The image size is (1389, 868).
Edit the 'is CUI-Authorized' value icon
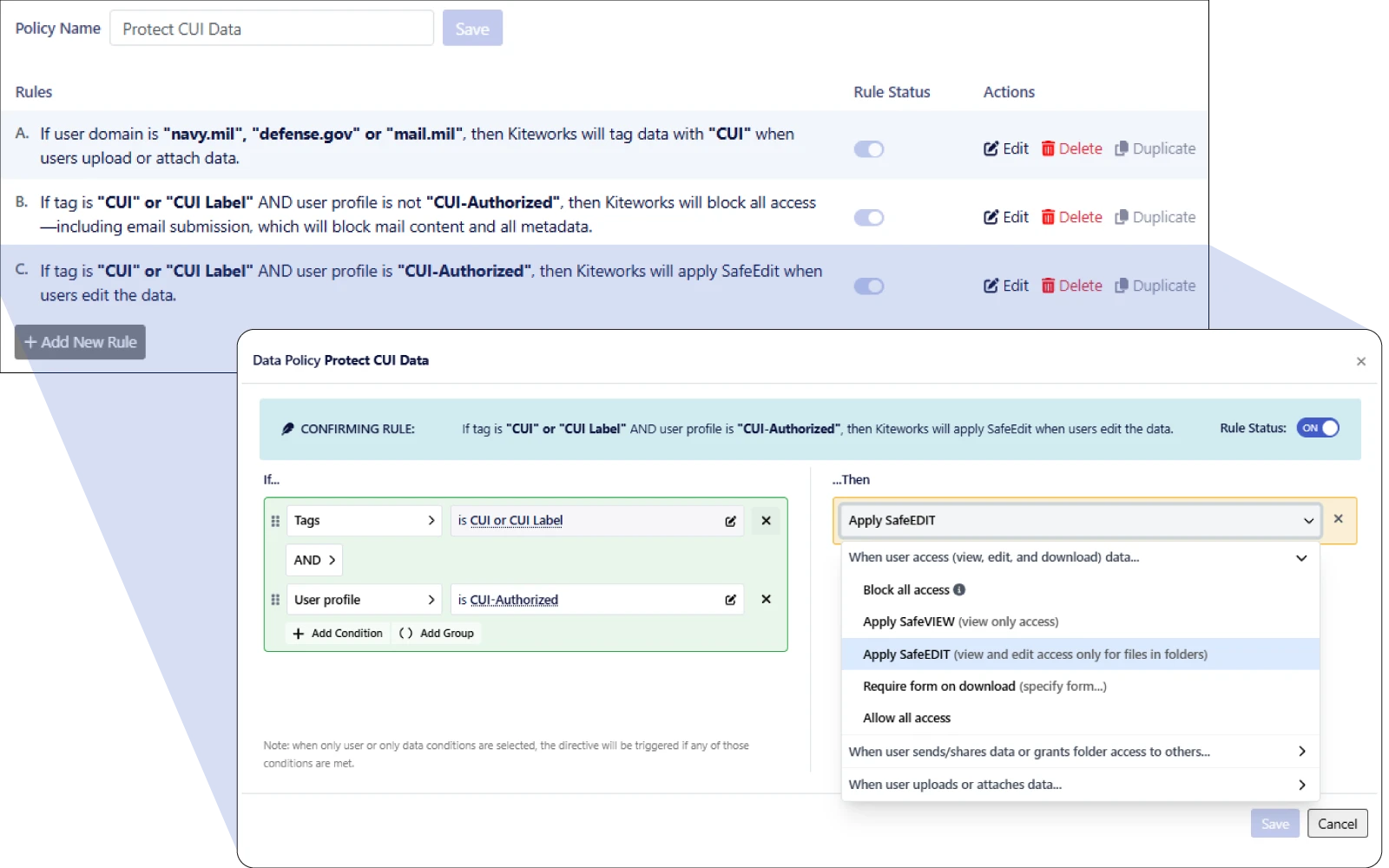point(731,600)
